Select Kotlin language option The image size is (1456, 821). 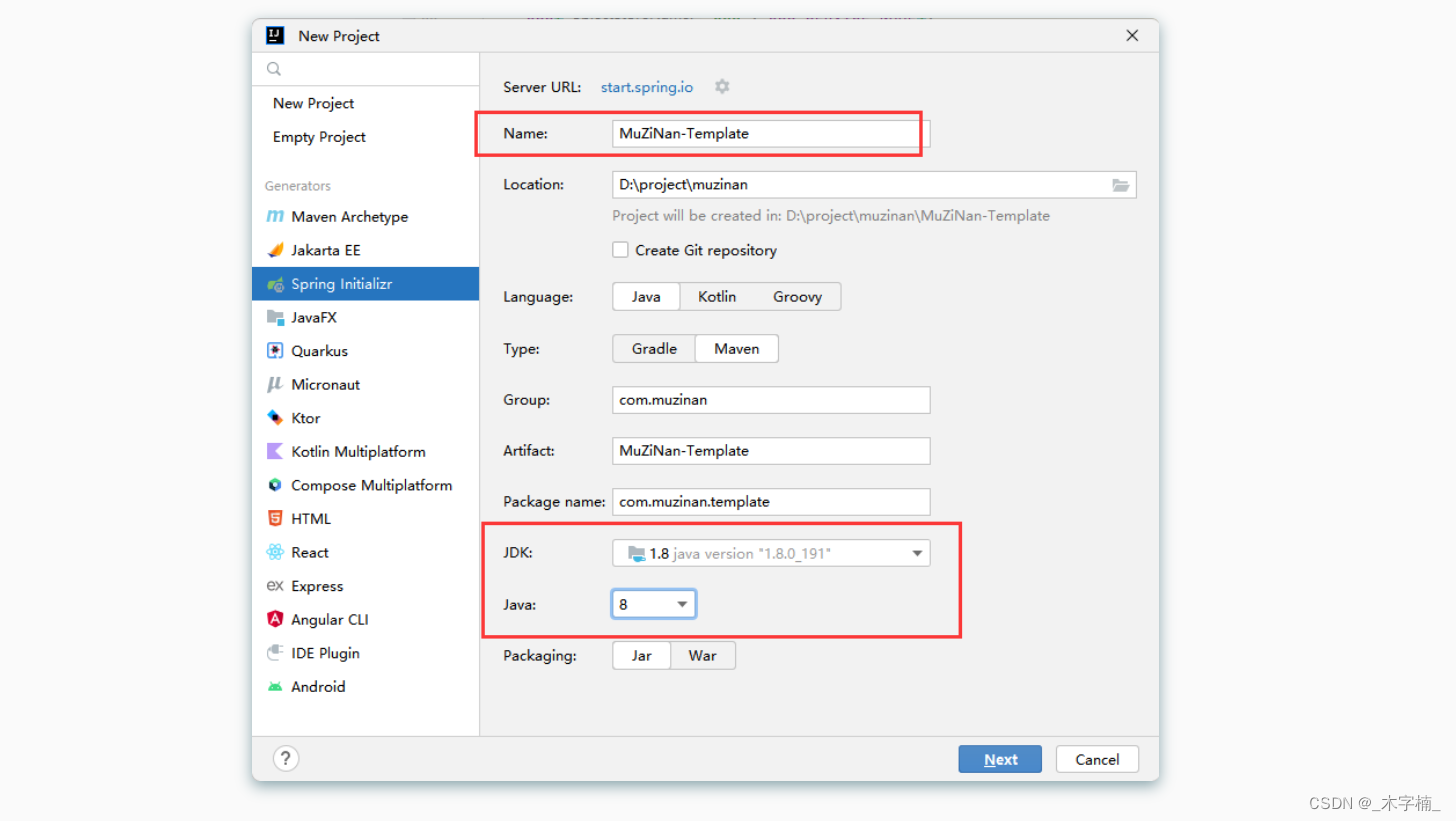[x=717, y=297]
